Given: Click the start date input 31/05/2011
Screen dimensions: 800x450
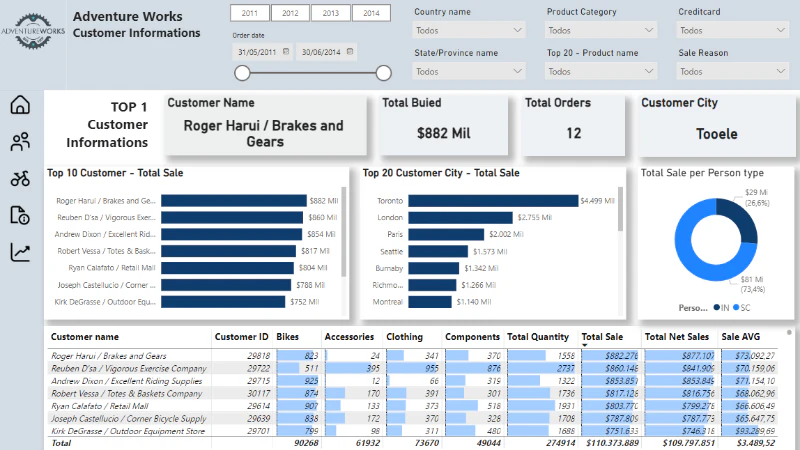Looking at the screenshot, I should (x=258, y=52).
